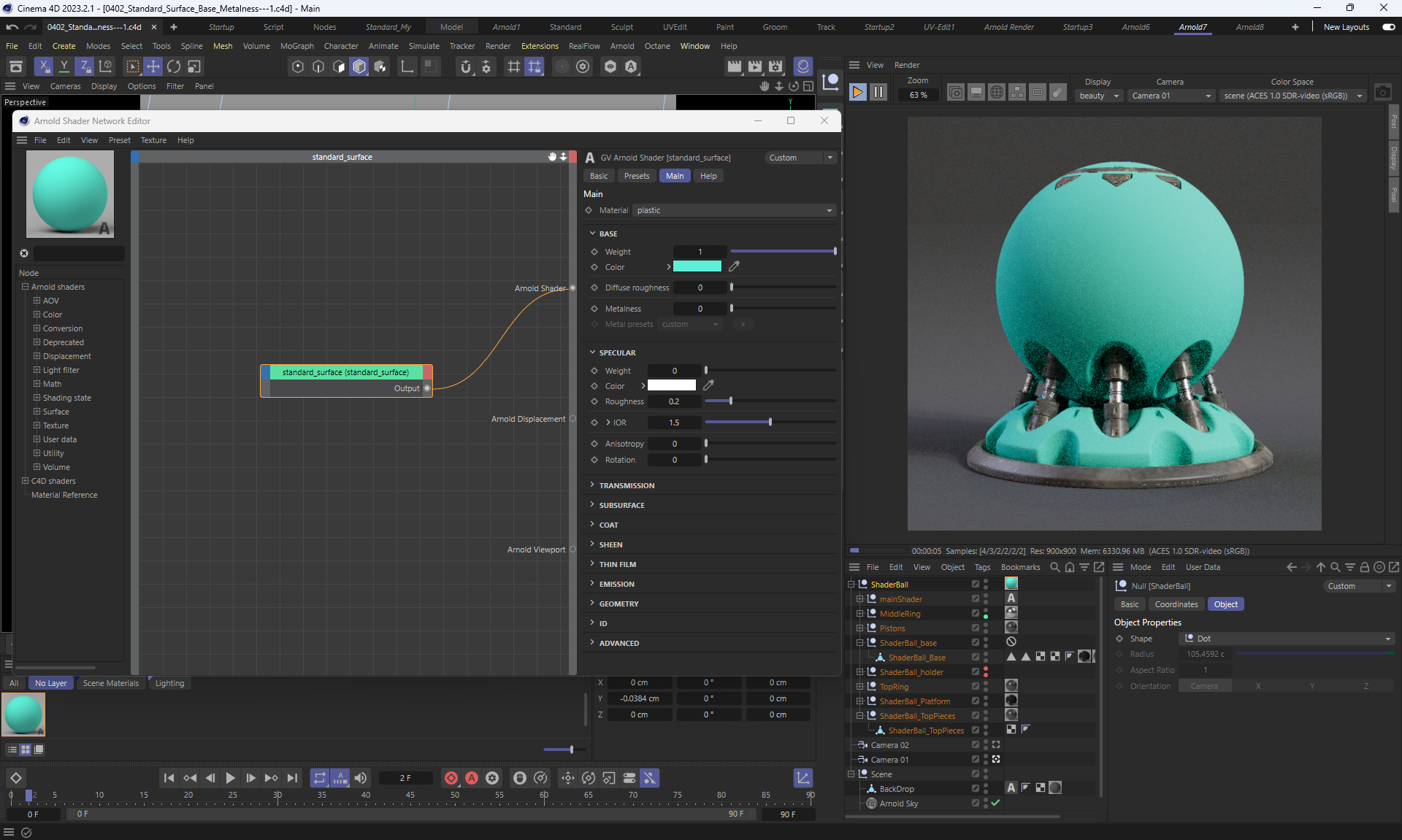
Task: Toggle Arnold Sky enabled checkmark
Action: 995,803
